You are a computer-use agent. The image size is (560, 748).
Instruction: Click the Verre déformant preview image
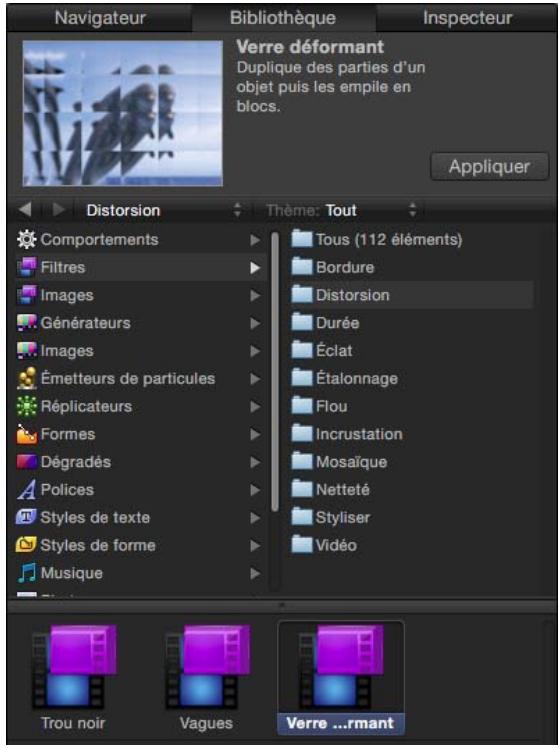[x=123, y=113]
